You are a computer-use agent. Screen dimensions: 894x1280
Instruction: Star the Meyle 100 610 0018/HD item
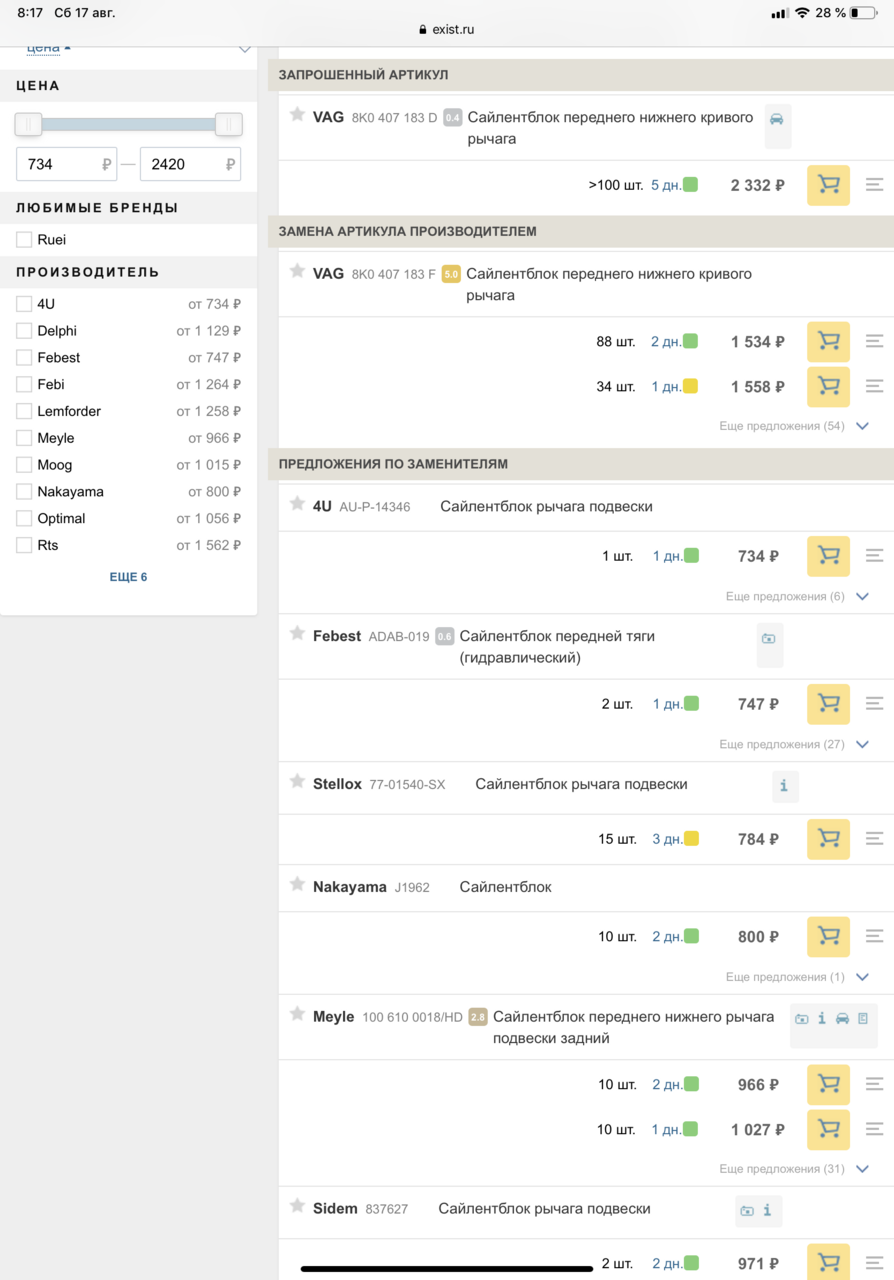point(297,1015)
